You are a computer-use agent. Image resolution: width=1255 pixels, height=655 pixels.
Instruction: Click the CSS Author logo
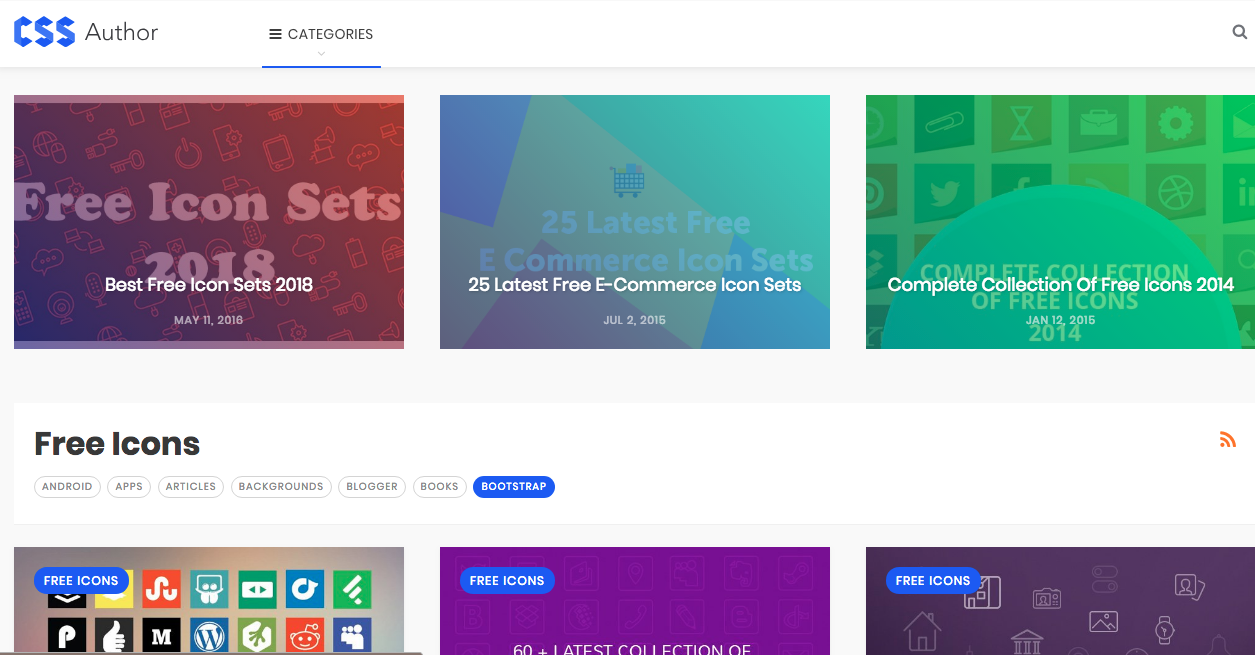86,32
